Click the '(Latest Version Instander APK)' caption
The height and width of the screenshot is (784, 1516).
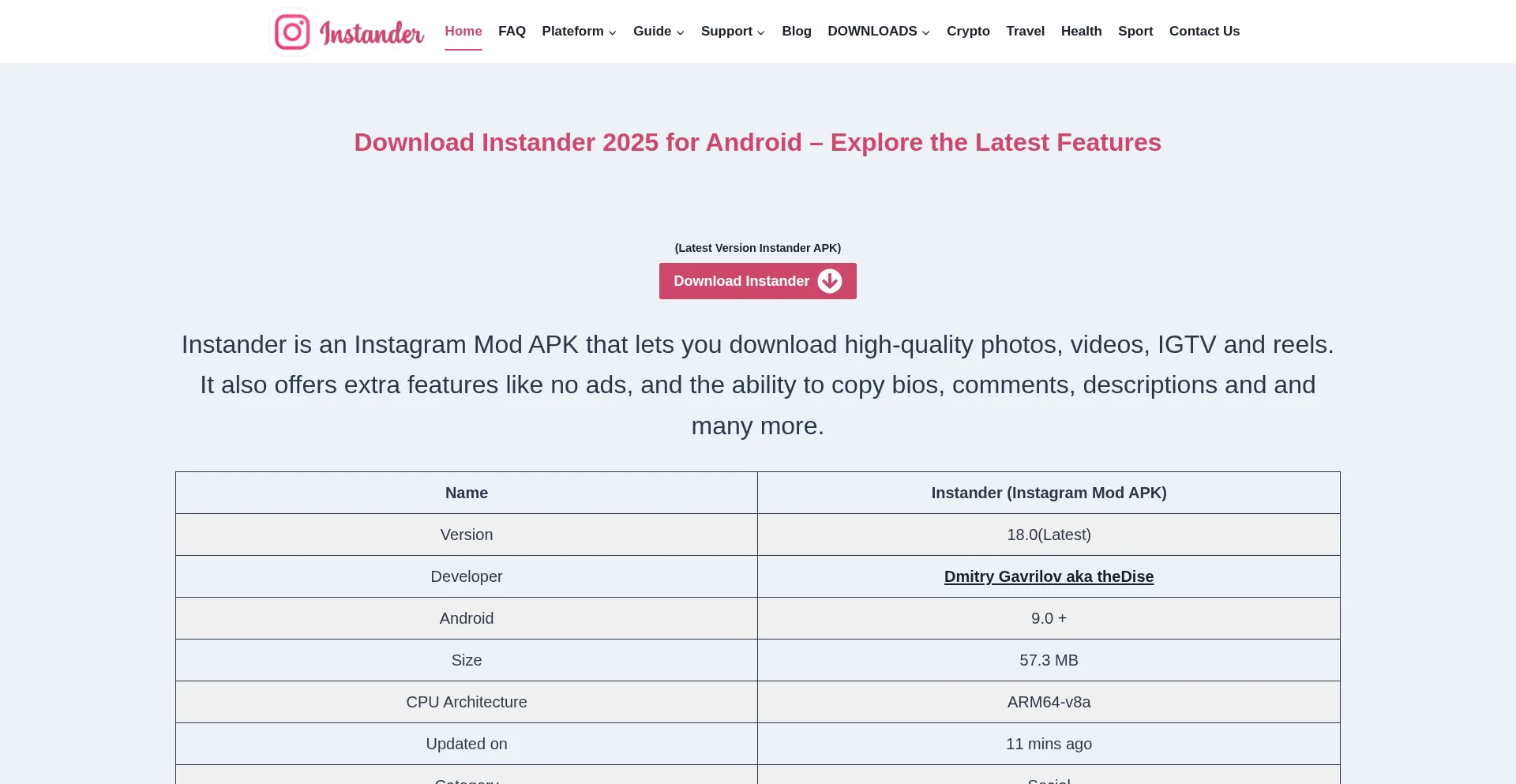(x=758, y=248)
